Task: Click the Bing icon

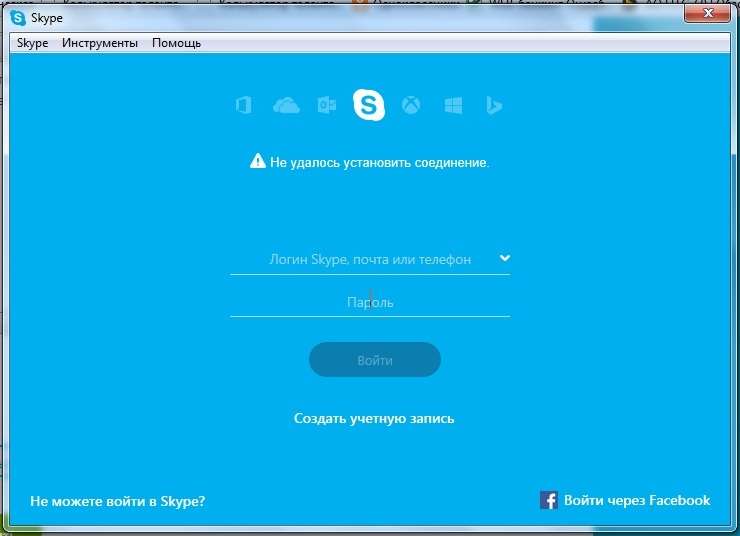Action: [x=494, y=105]
